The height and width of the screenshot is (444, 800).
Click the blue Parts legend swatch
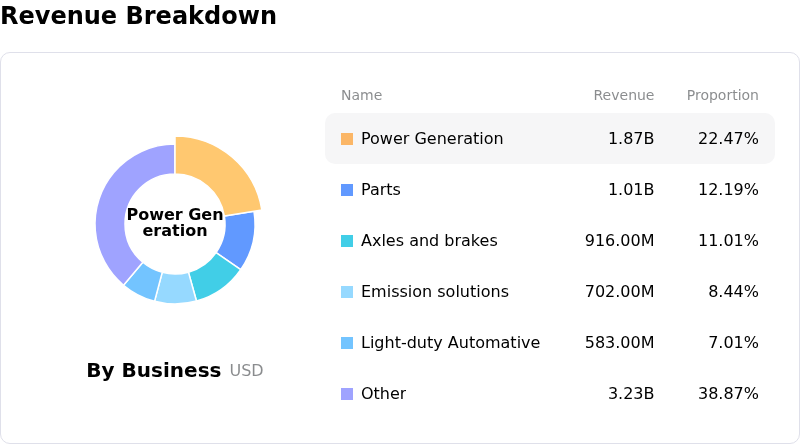coord(347,190)
